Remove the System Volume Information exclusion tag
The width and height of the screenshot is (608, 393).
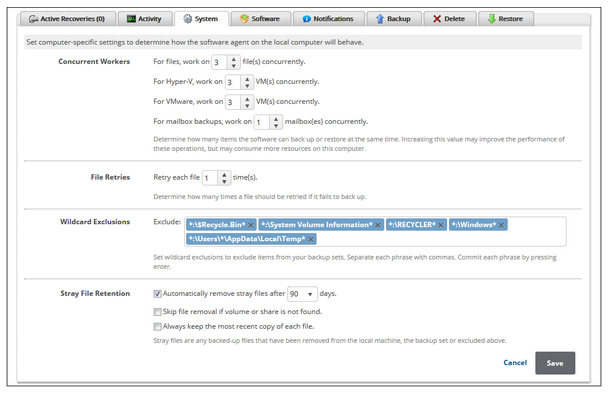(378, 225)
